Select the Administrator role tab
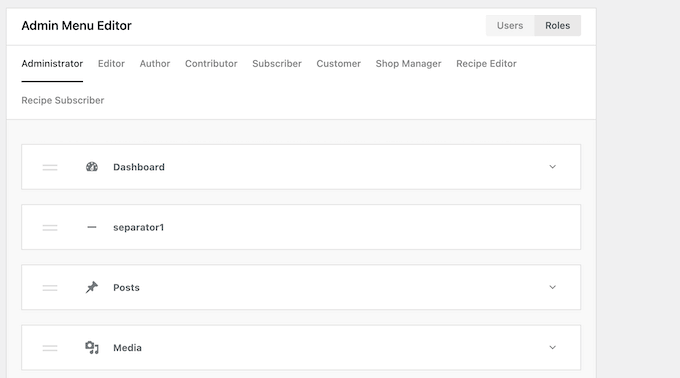 [x=52, y=64]
